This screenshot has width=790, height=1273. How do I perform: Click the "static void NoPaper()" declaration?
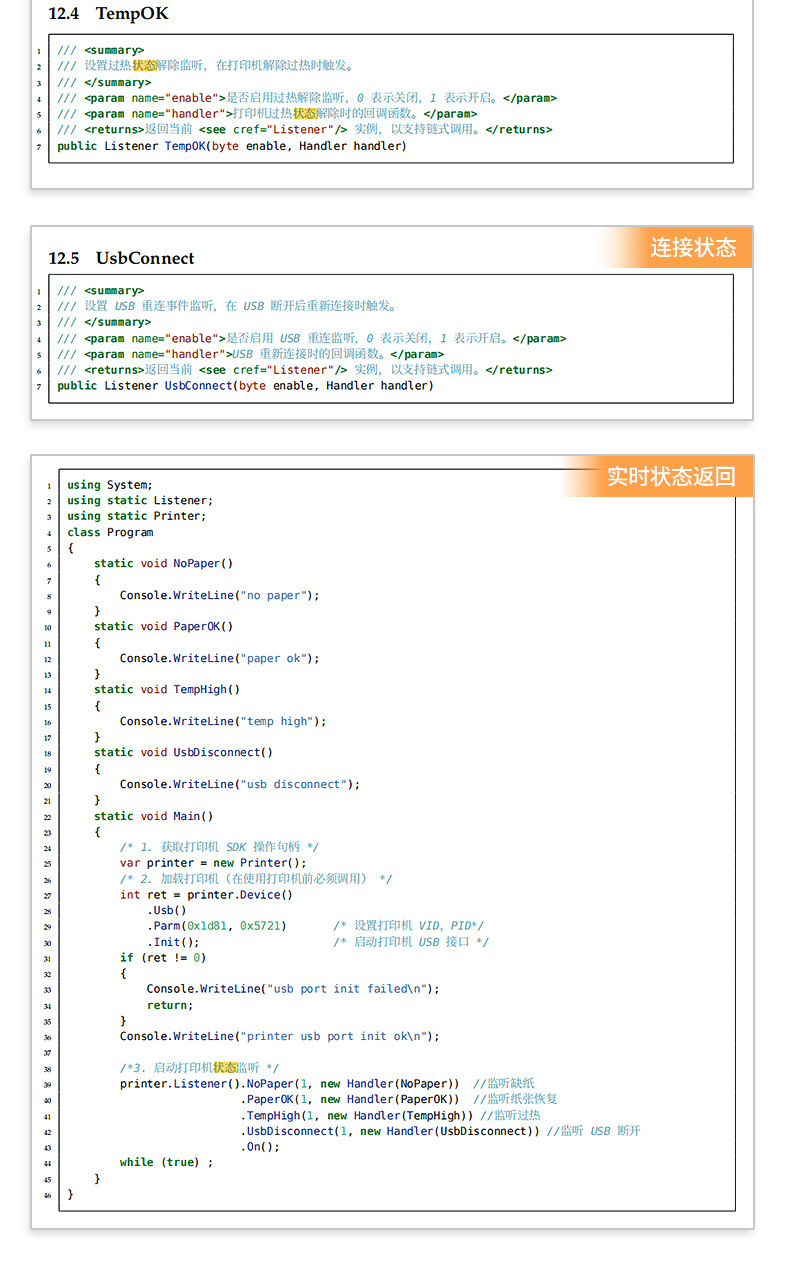pos(164,563)
